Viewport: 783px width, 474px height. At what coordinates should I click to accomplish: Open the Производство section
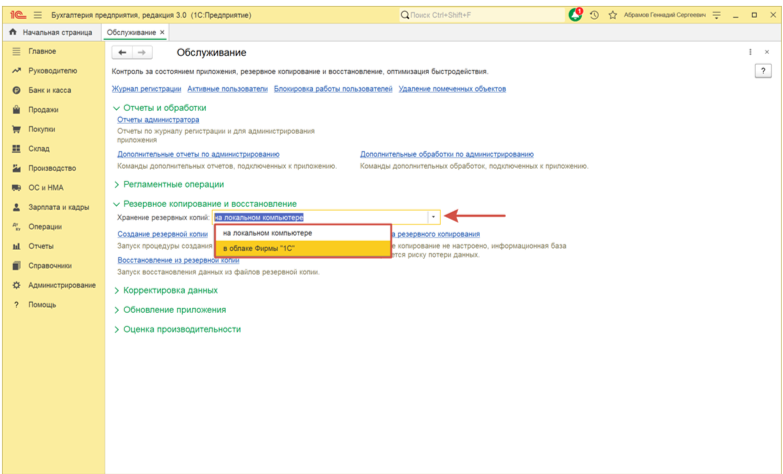[52, 168]
